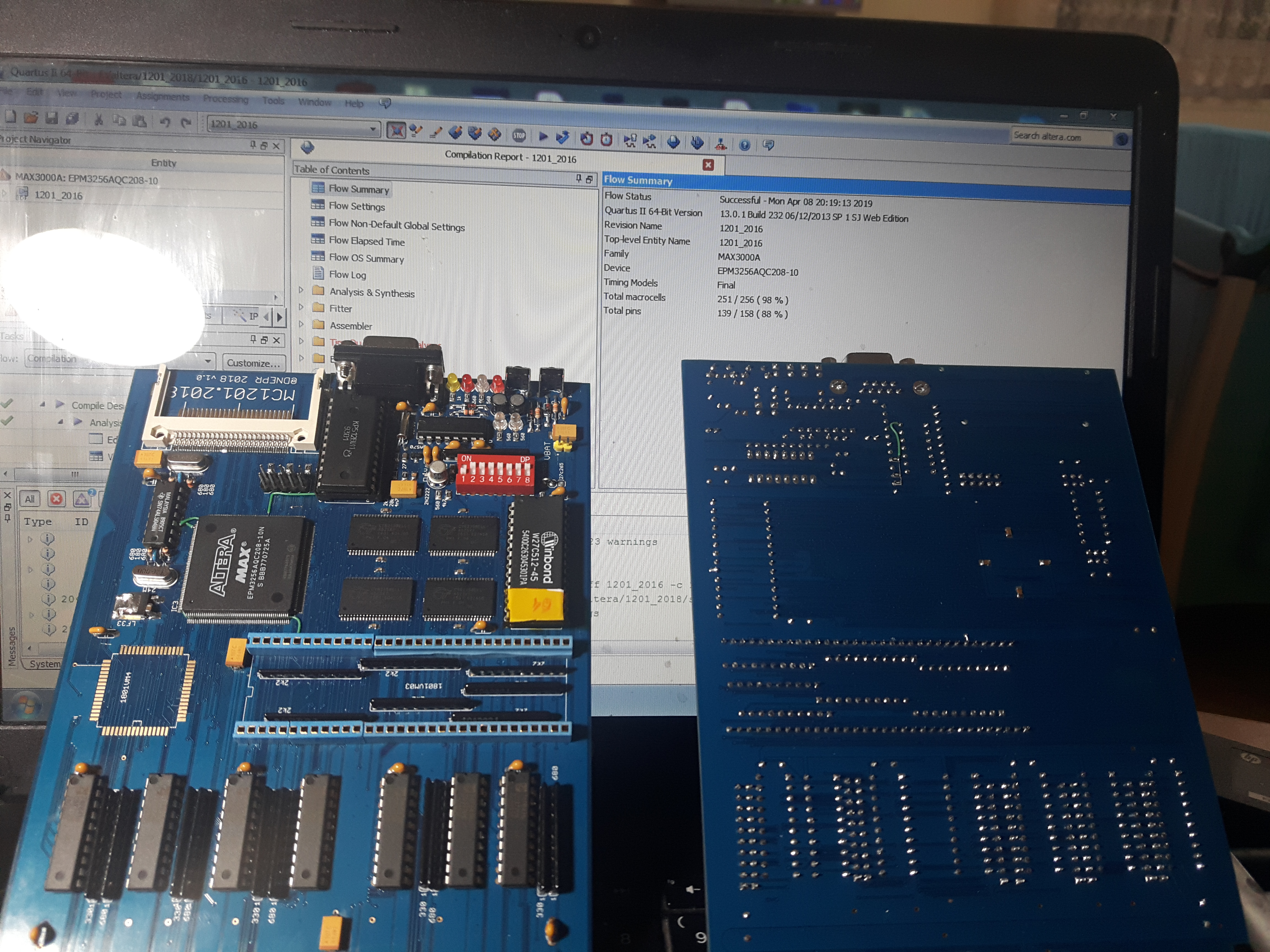1270x952 pixels.
Task: Select Flow Elapsed Time in contents
Action: pos(366,241)
